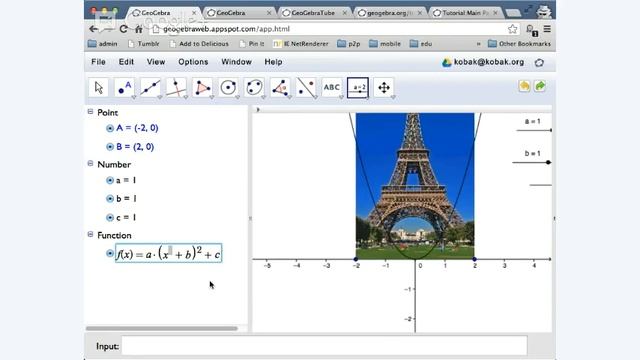Toggle visibility of point B
This screenshot has width=640, height=360.
click(110, 147)
